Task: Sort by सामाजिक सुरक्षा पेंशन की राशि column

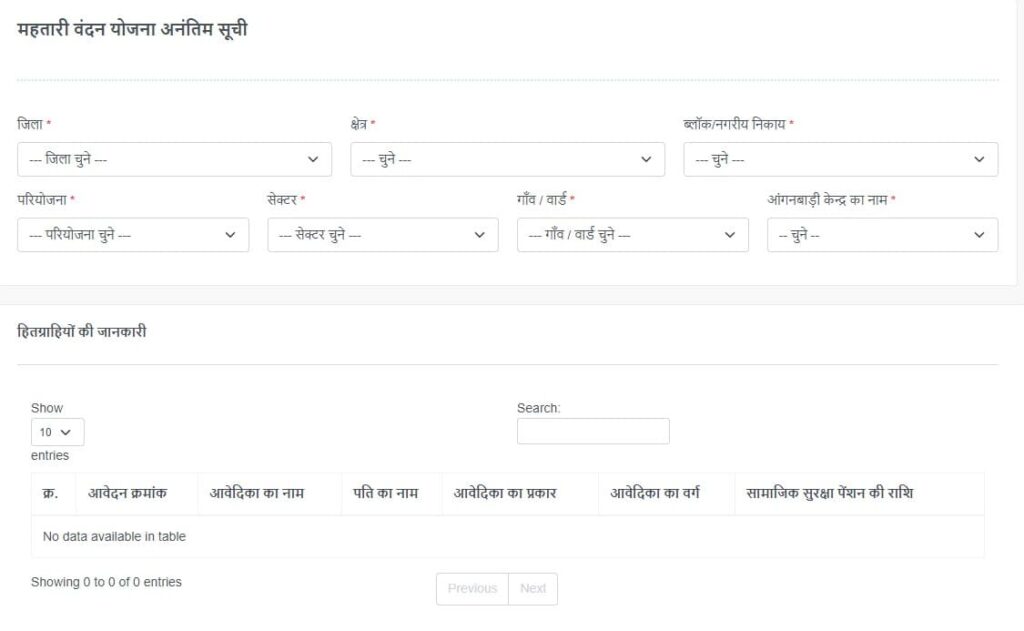Action: (x=830, y=493)
